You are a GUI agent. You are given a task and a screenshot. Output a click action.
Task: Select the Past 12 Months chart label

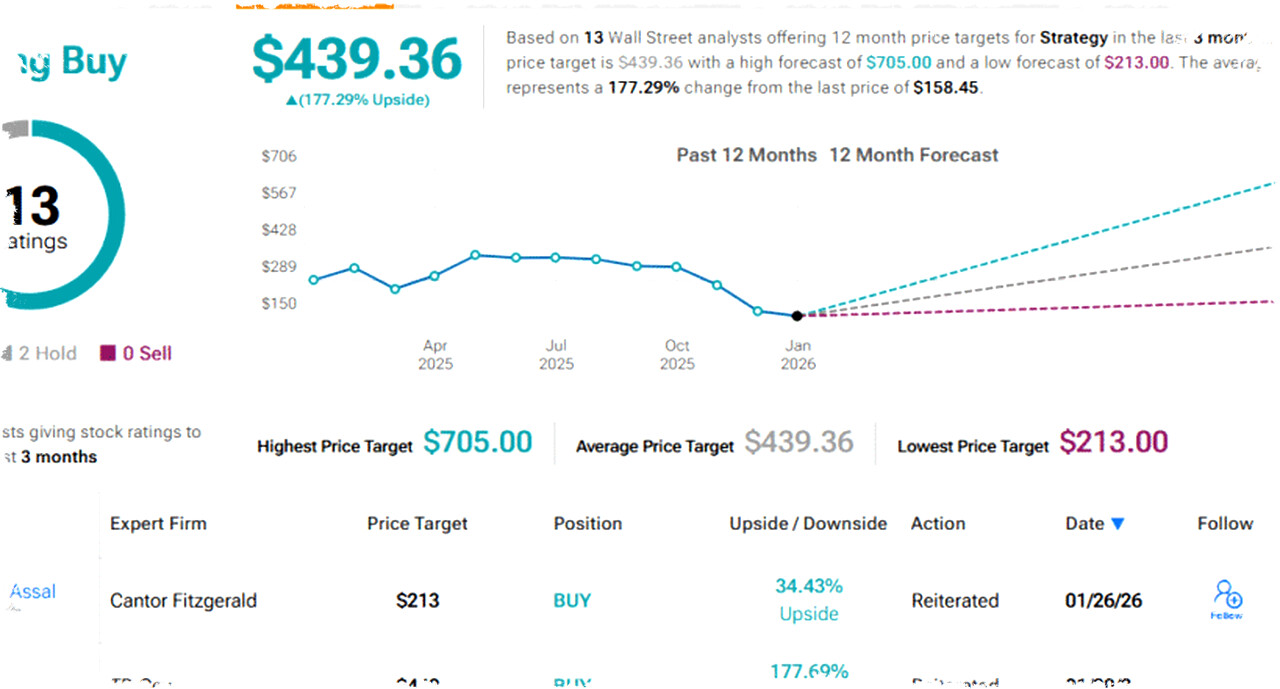pyautogui.click(x=746, y=155)
